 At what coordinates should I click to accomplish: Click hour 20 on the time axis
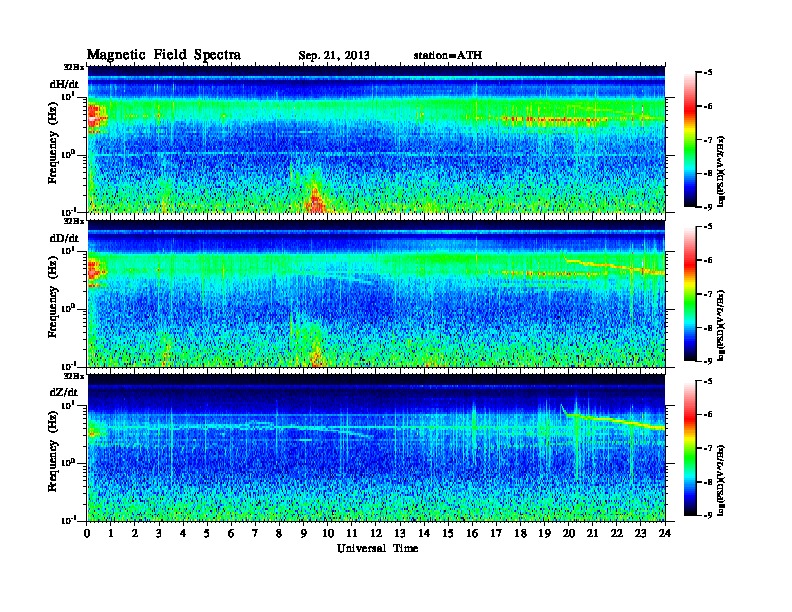pos(569,533)
